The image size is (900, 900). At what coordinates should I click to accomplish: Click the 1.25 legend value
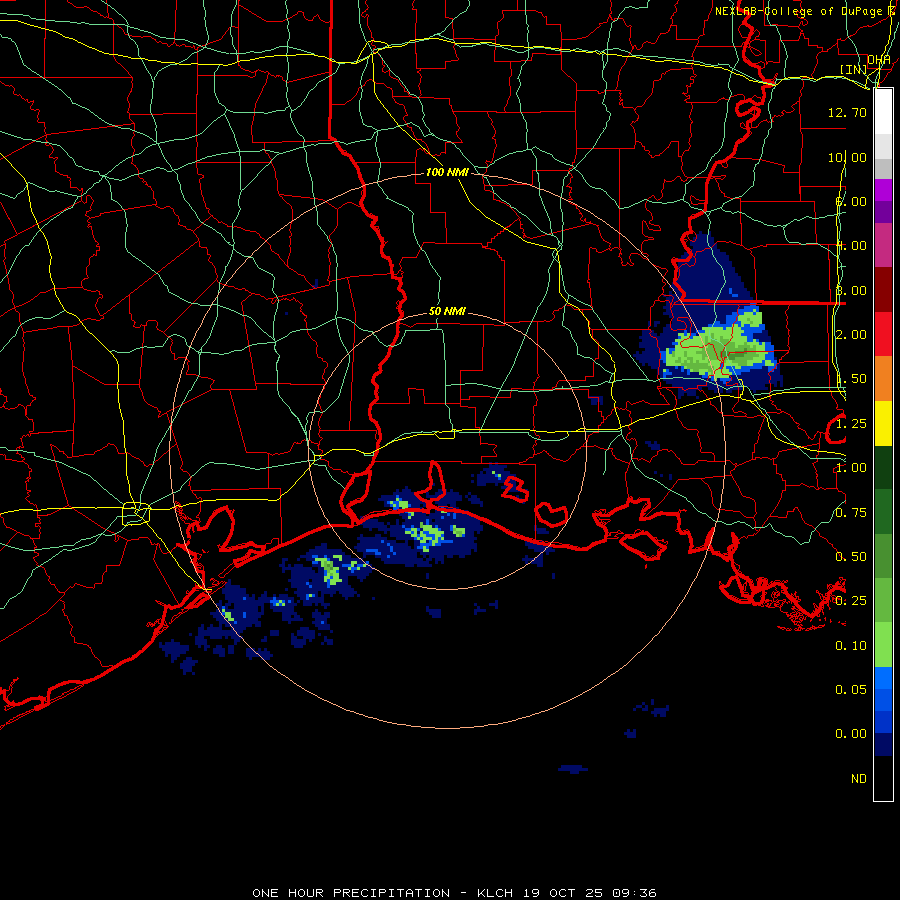pos(851,424)
